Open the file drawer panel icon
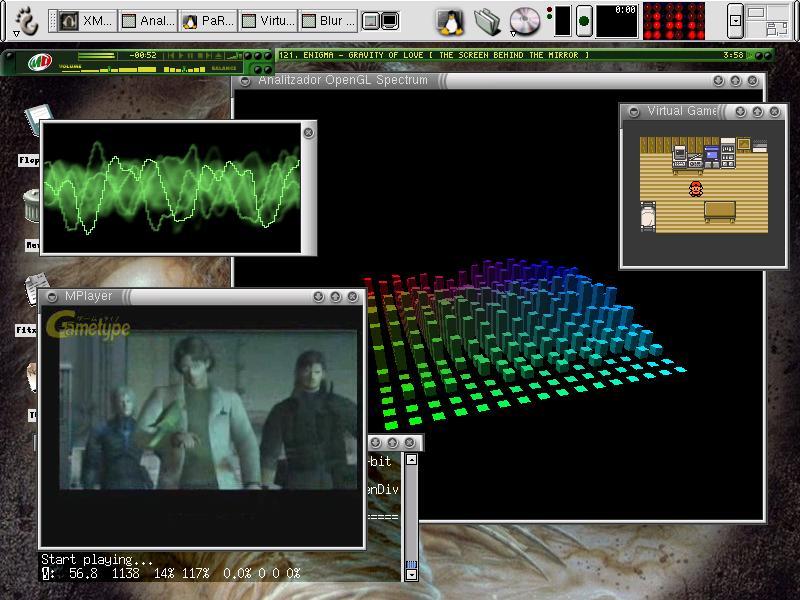800x600 pixels. (487, 20)
